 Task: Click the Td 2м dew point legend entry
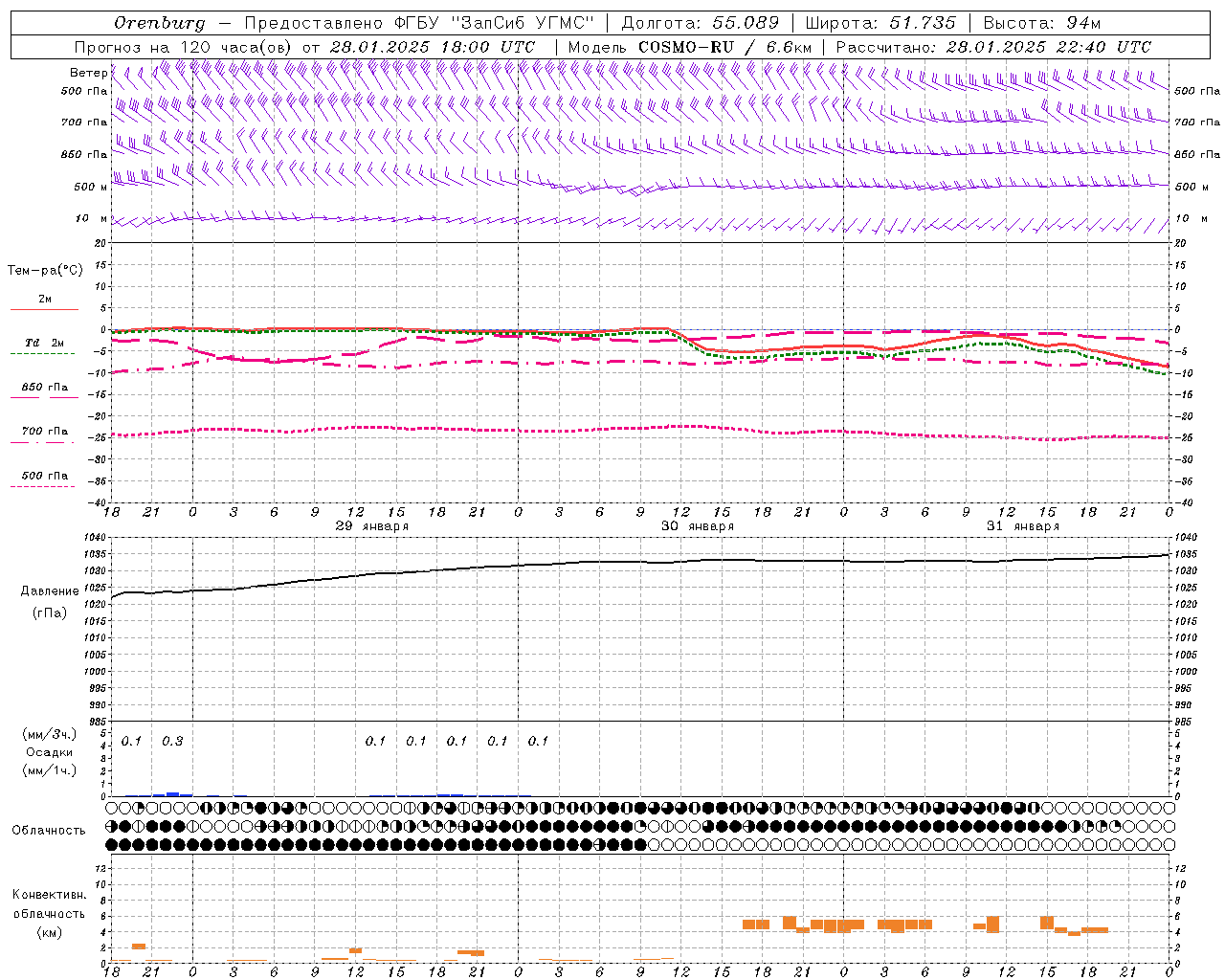(45, 343)
